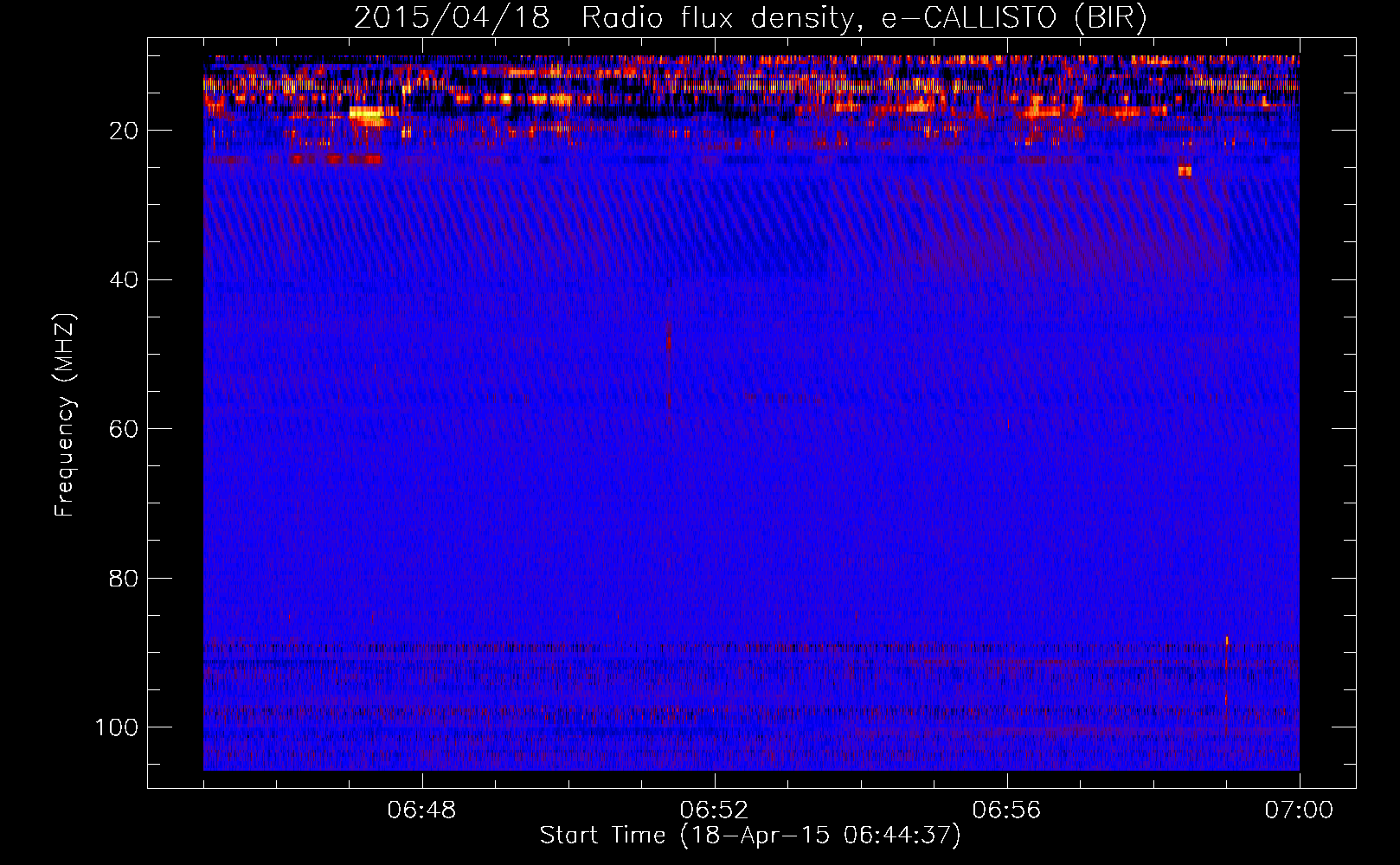Click the 06:56 time tick label
Image resolution: width=1400 pixels, height=865 pixels.
(x=1006, y=811)
